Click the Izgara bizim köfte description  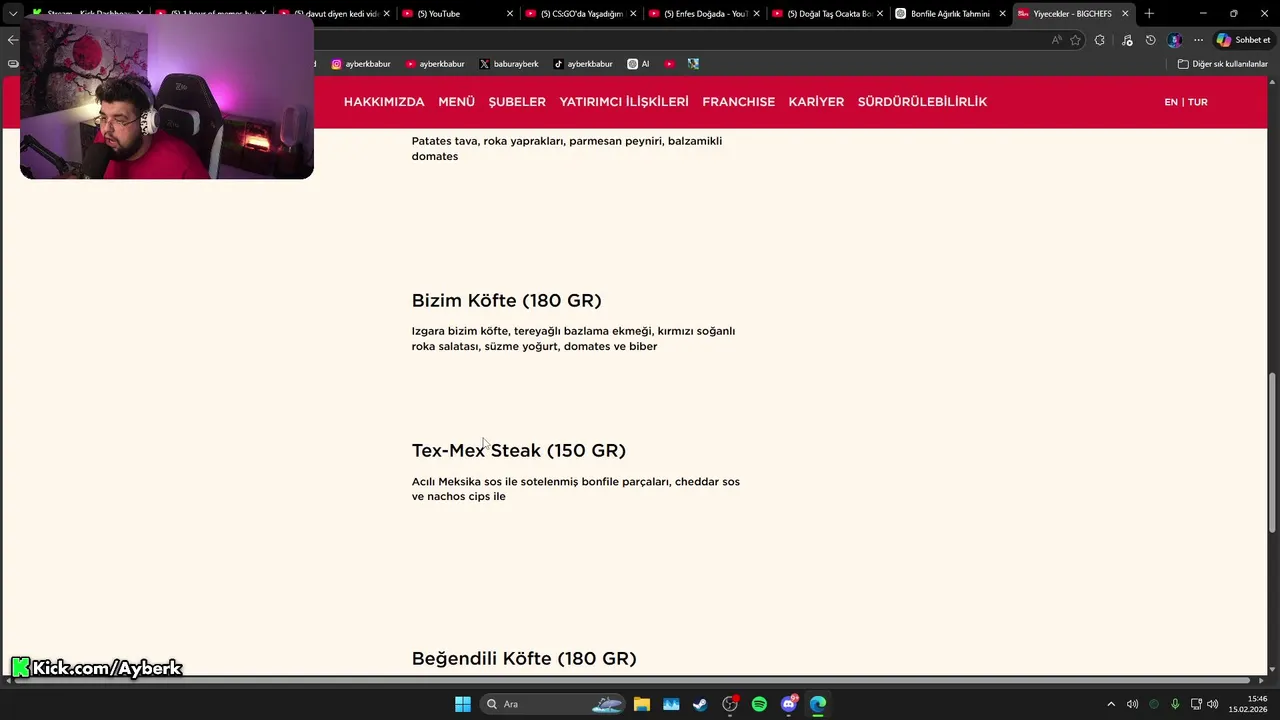[x=573, y=338]
